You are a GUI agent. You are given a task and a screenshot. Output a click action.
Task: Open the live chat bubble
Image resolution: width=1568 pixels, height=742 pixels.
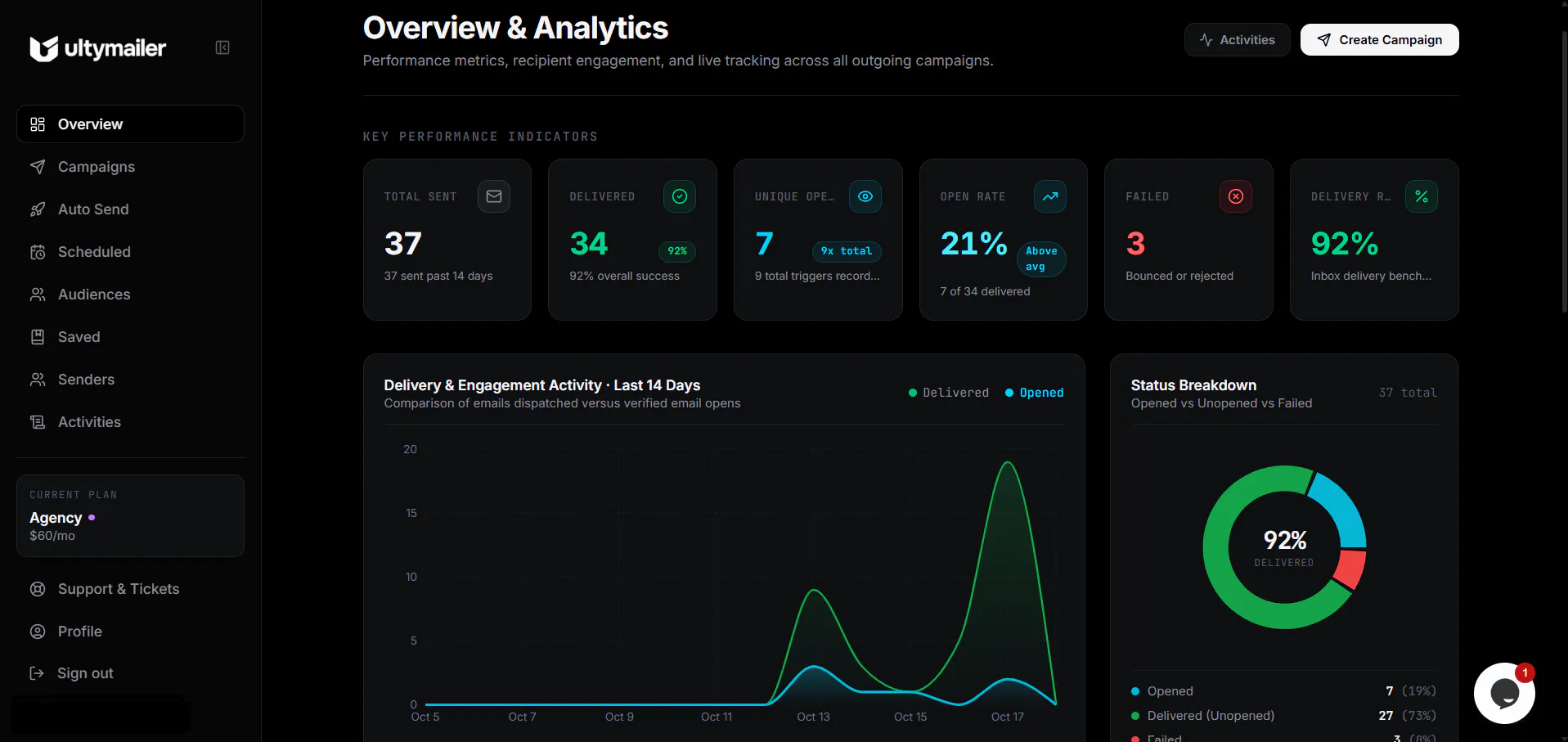click(1504, 693)
